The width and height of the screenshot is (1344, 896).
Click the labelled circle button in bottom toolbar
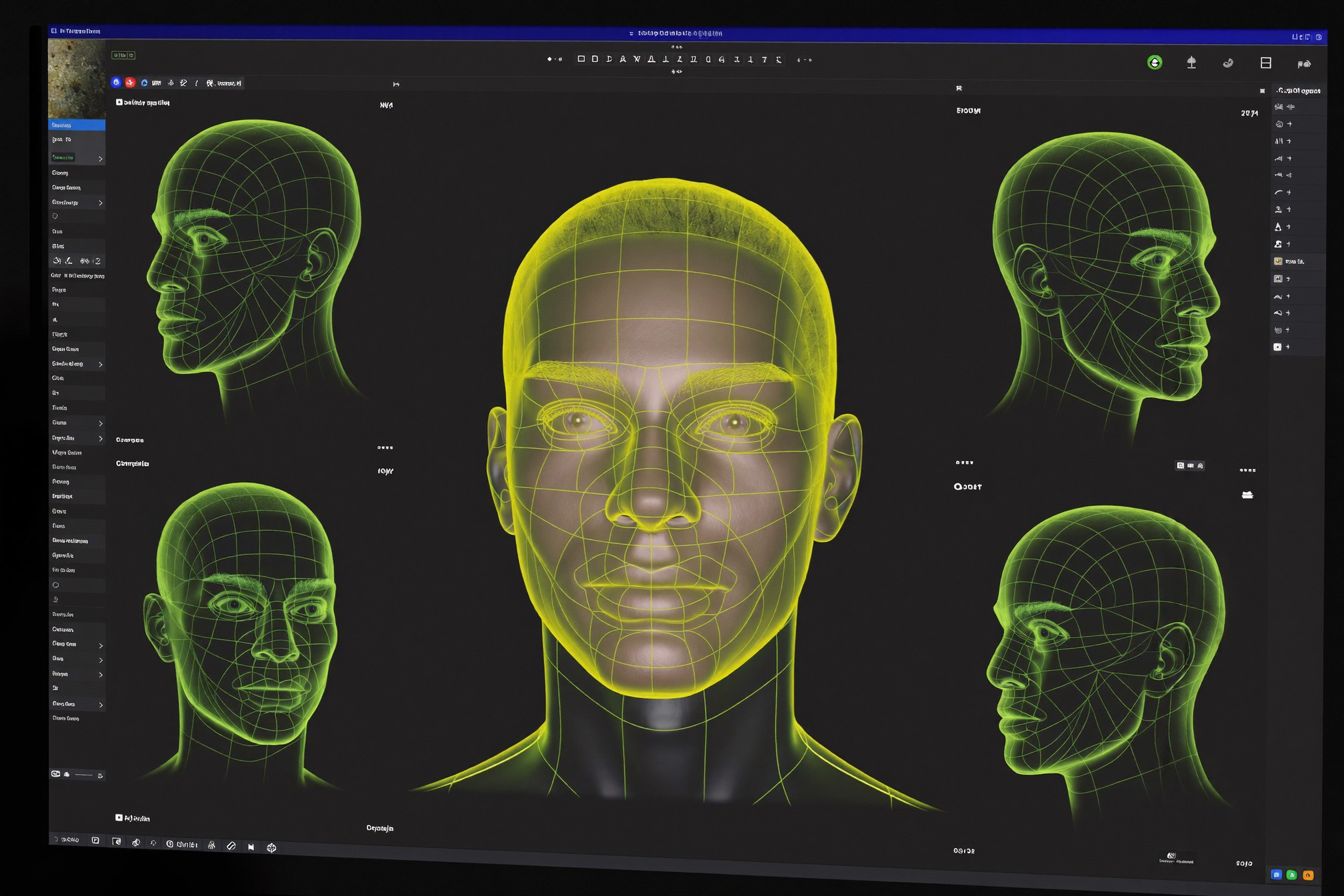tap(182, 844)
